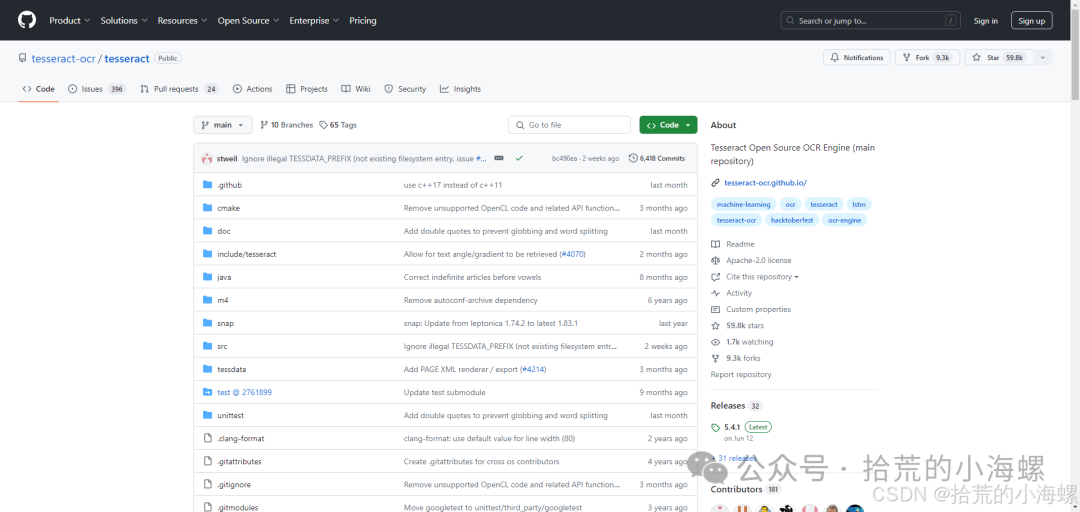The height and width of the screenshot is (512, 1080).
Task: Expand the star lists dropdown arrow
Action: pos(1042,58)
